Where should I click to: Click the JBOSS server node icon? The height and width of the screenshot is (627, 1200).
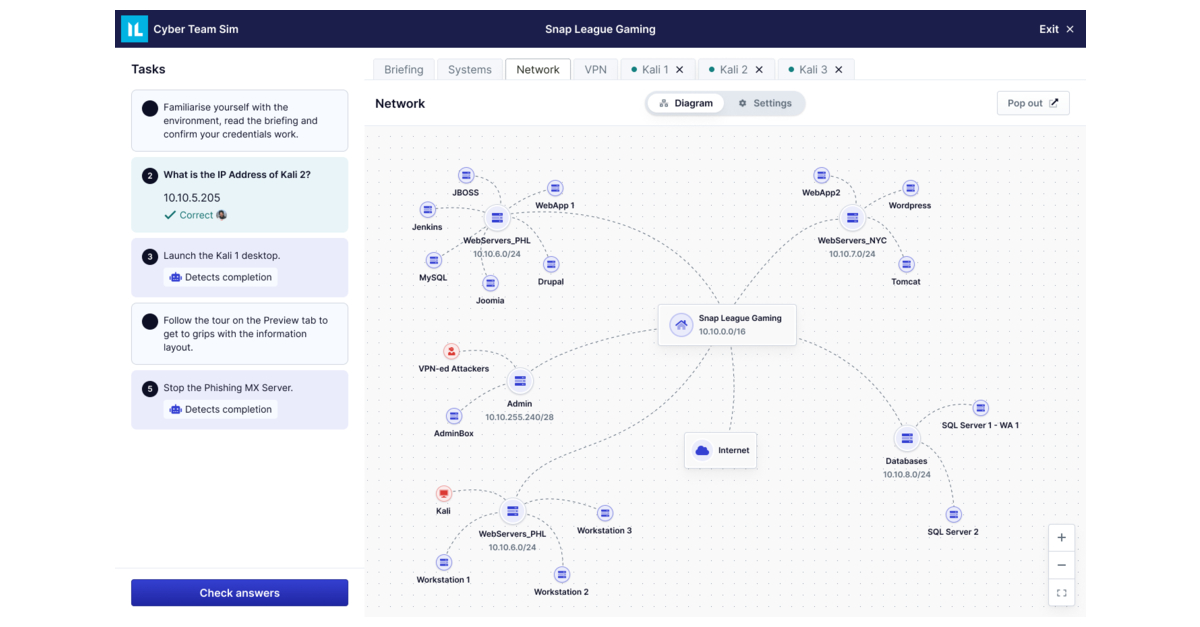465,176
